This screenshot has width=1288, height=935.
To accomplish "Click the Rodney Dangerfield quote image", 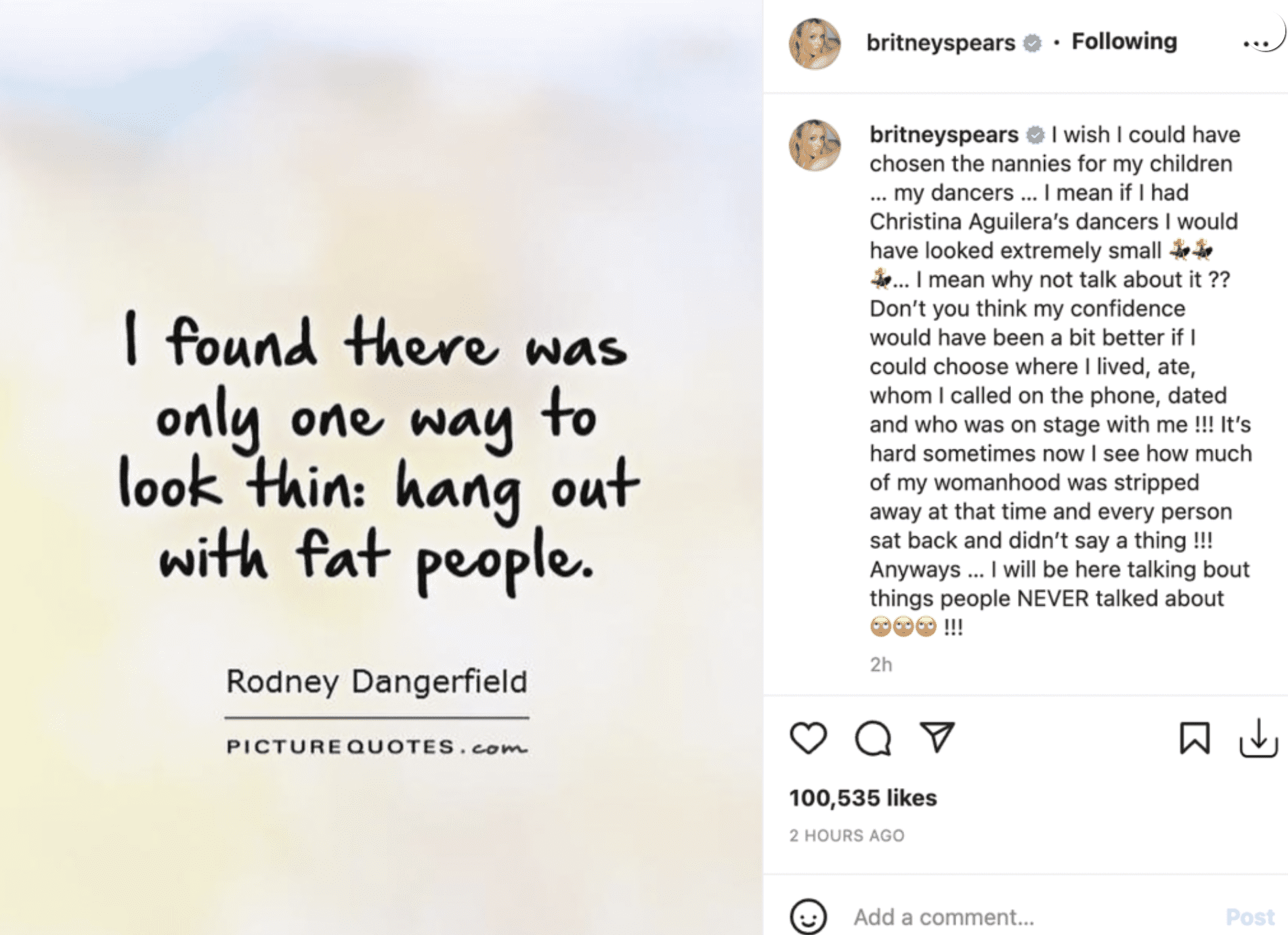I will tap(379, 467).
